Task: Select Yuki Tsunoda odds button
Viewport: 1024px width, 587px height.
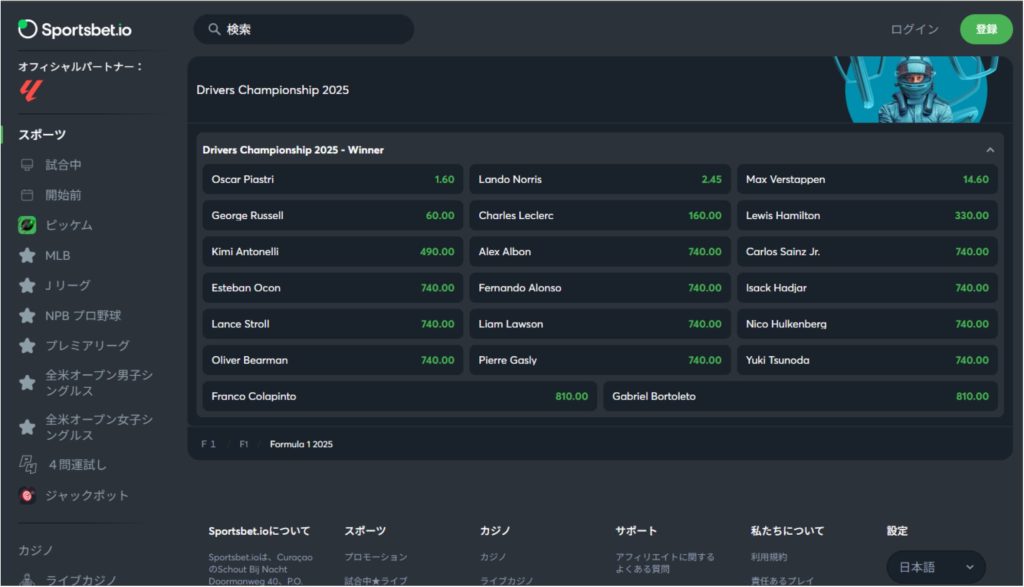Action: tap(867, 360)
